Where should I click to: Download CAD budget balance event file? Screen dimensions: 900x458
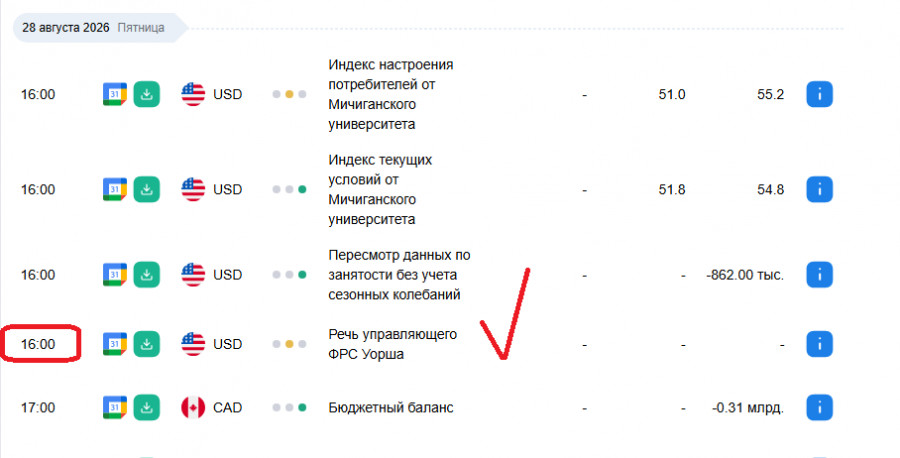[x=146, y=407]
